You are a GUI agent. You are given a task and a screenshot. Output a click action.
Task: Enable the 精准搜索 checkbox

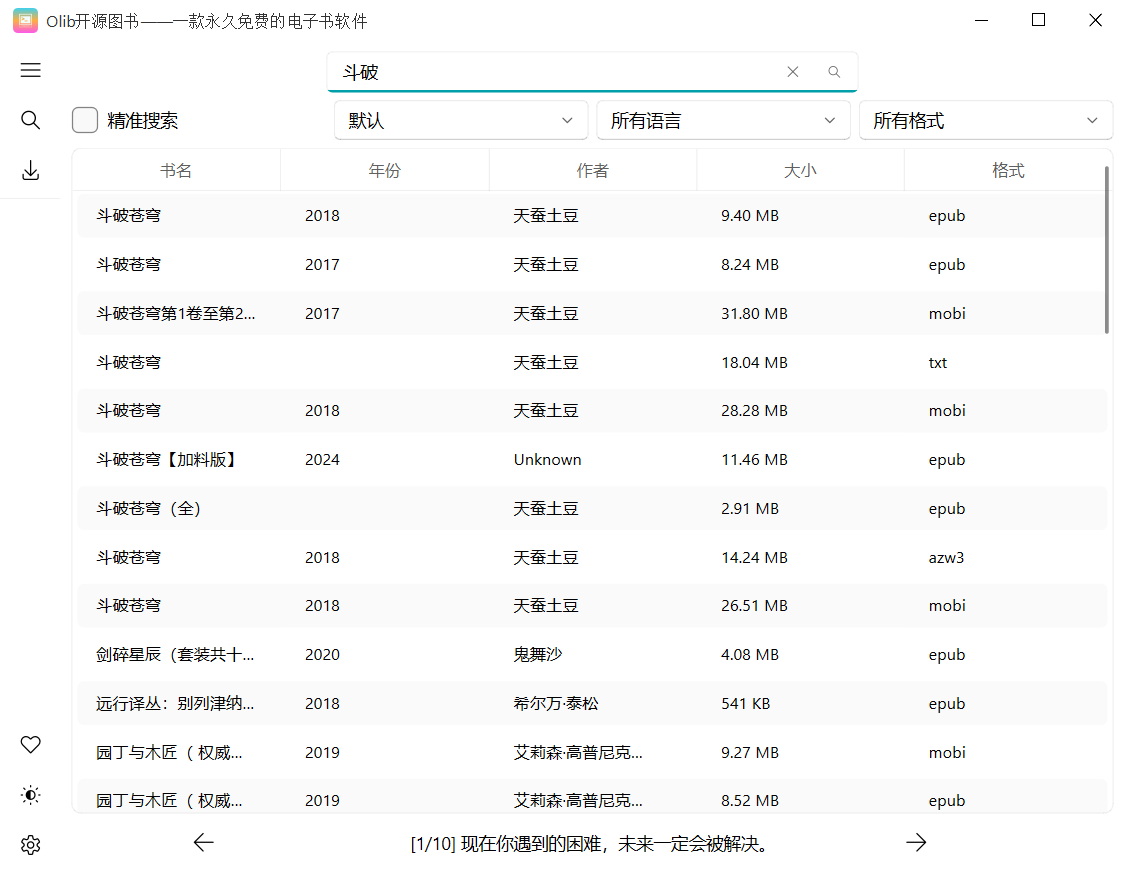pos(84,119)
